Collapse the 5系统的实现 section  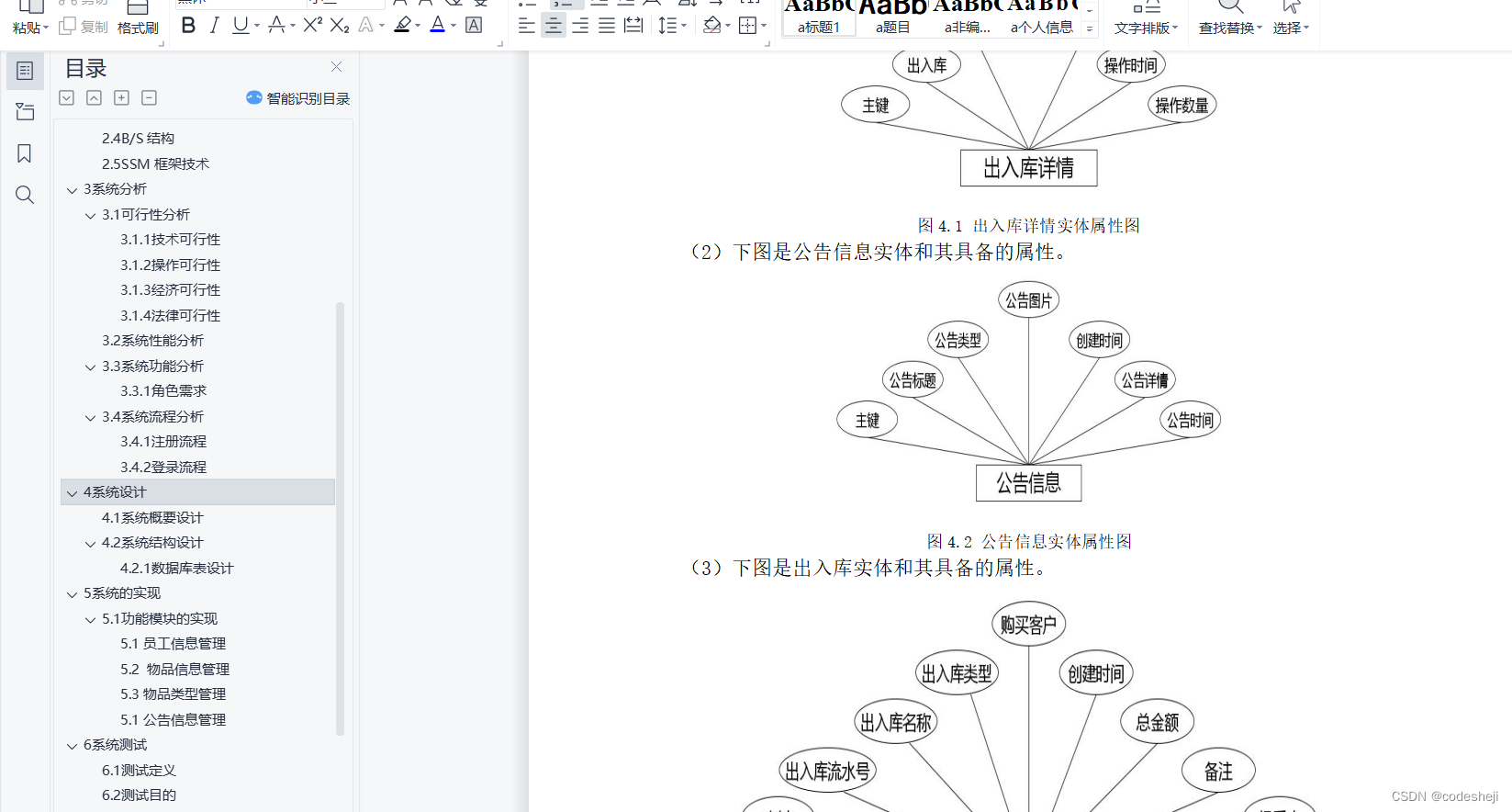(x=72, y=594)
